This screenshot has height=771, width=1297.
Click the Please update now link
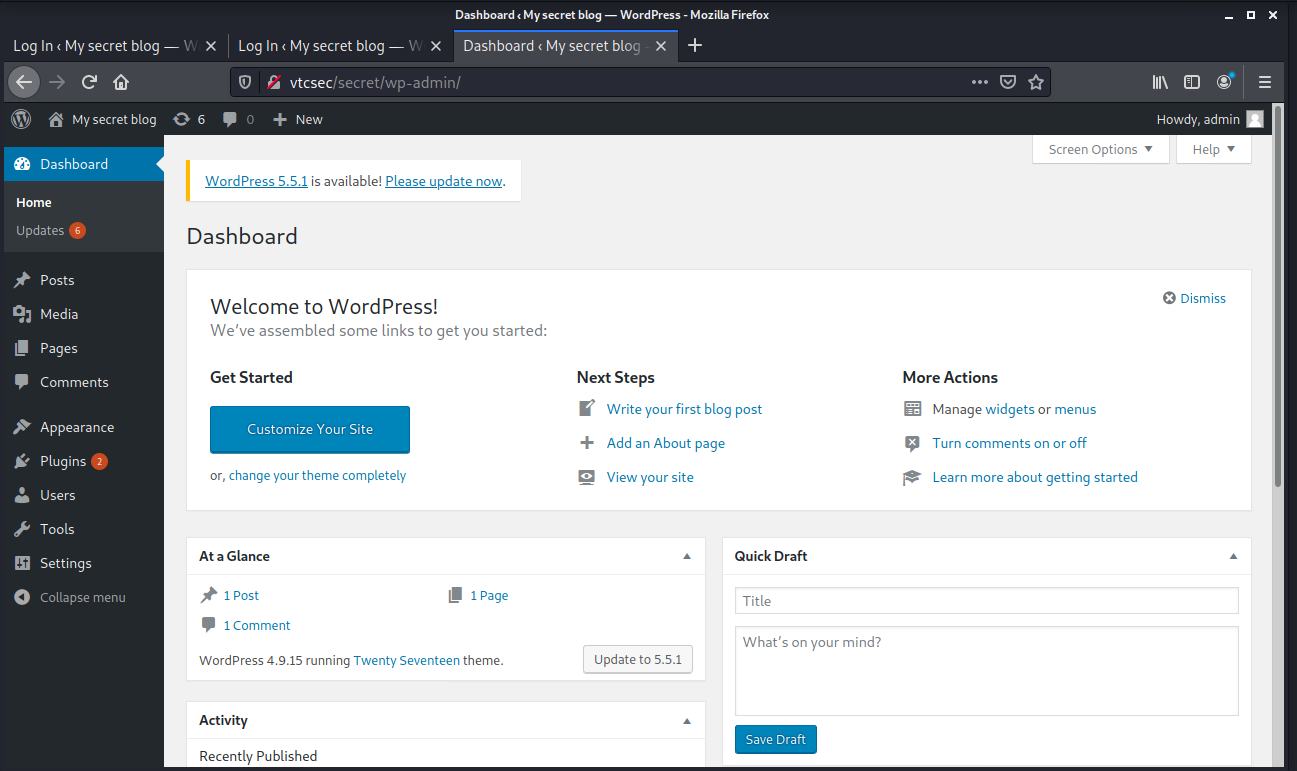(x=443, y=181)
